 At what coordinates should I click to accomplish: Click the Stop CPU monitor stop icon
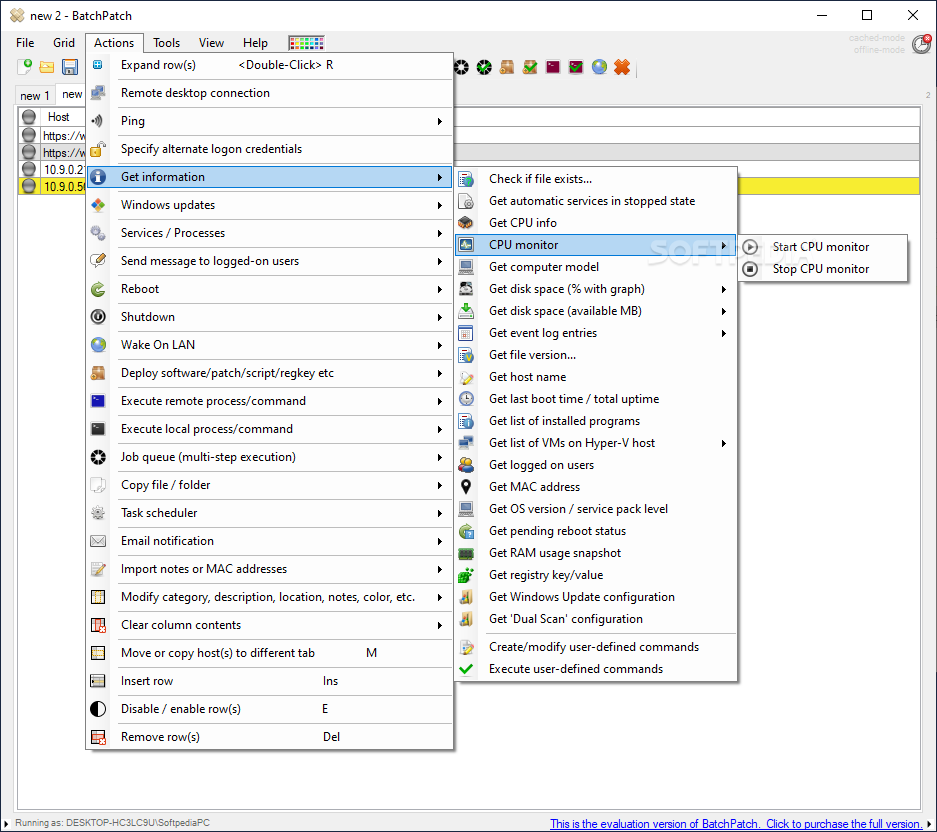tap(750, 269)
